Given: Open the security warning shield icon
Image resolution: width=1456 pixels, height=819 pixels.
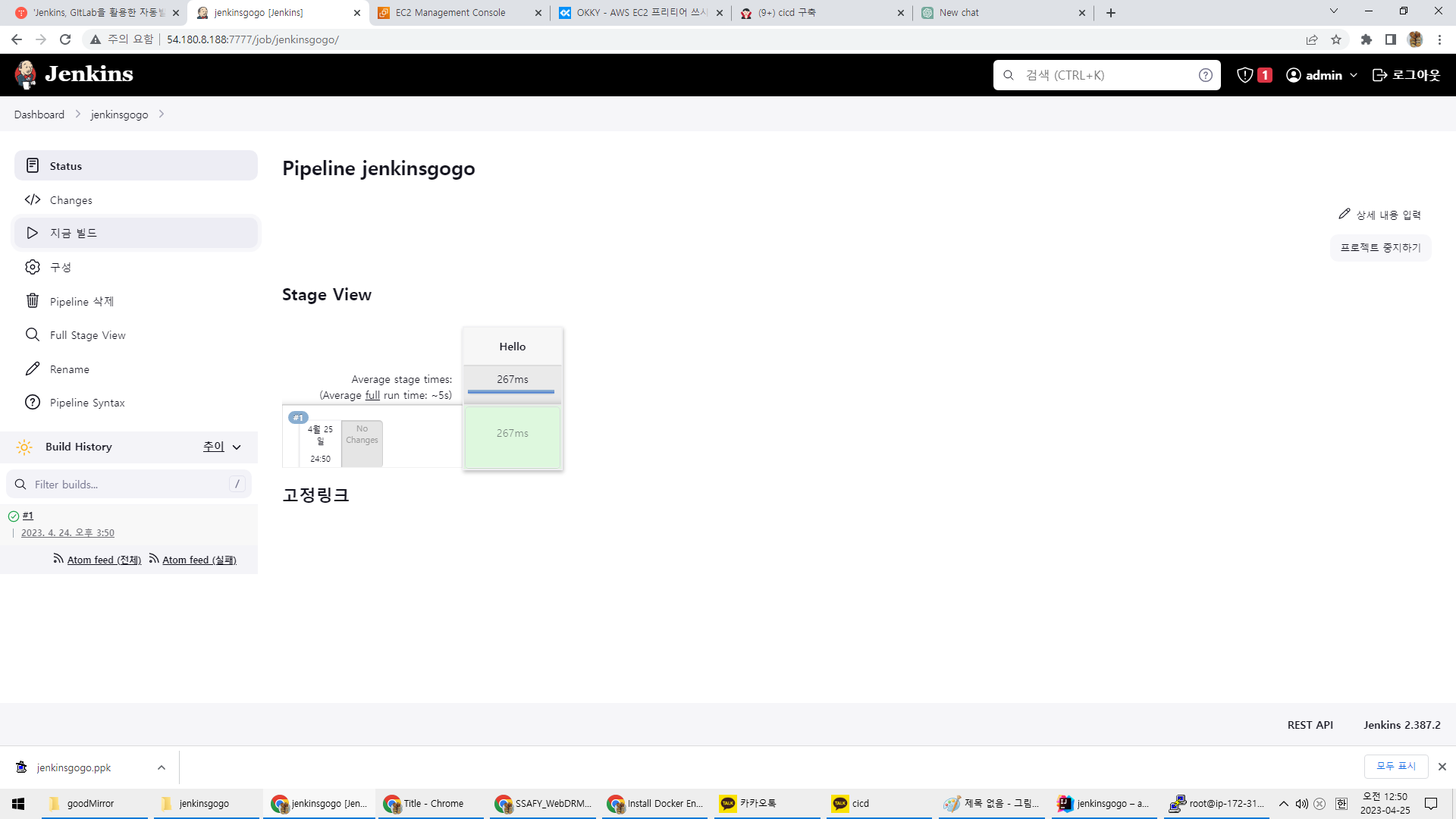Looking at the screenshot, I should point(1244,75).
